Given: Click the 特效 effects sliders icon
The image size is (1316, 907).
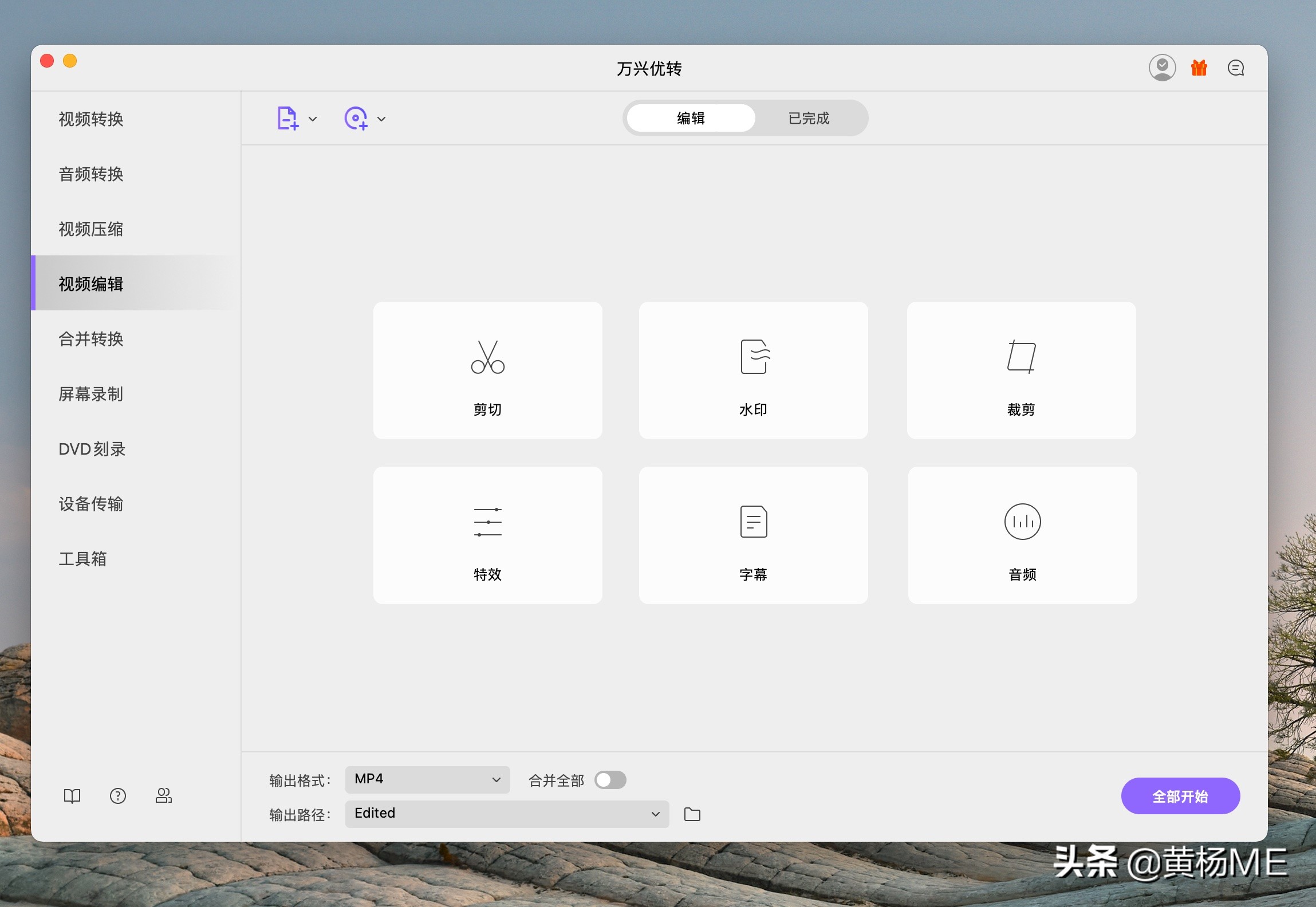Looking at the screenshot, I should [488, 522].
